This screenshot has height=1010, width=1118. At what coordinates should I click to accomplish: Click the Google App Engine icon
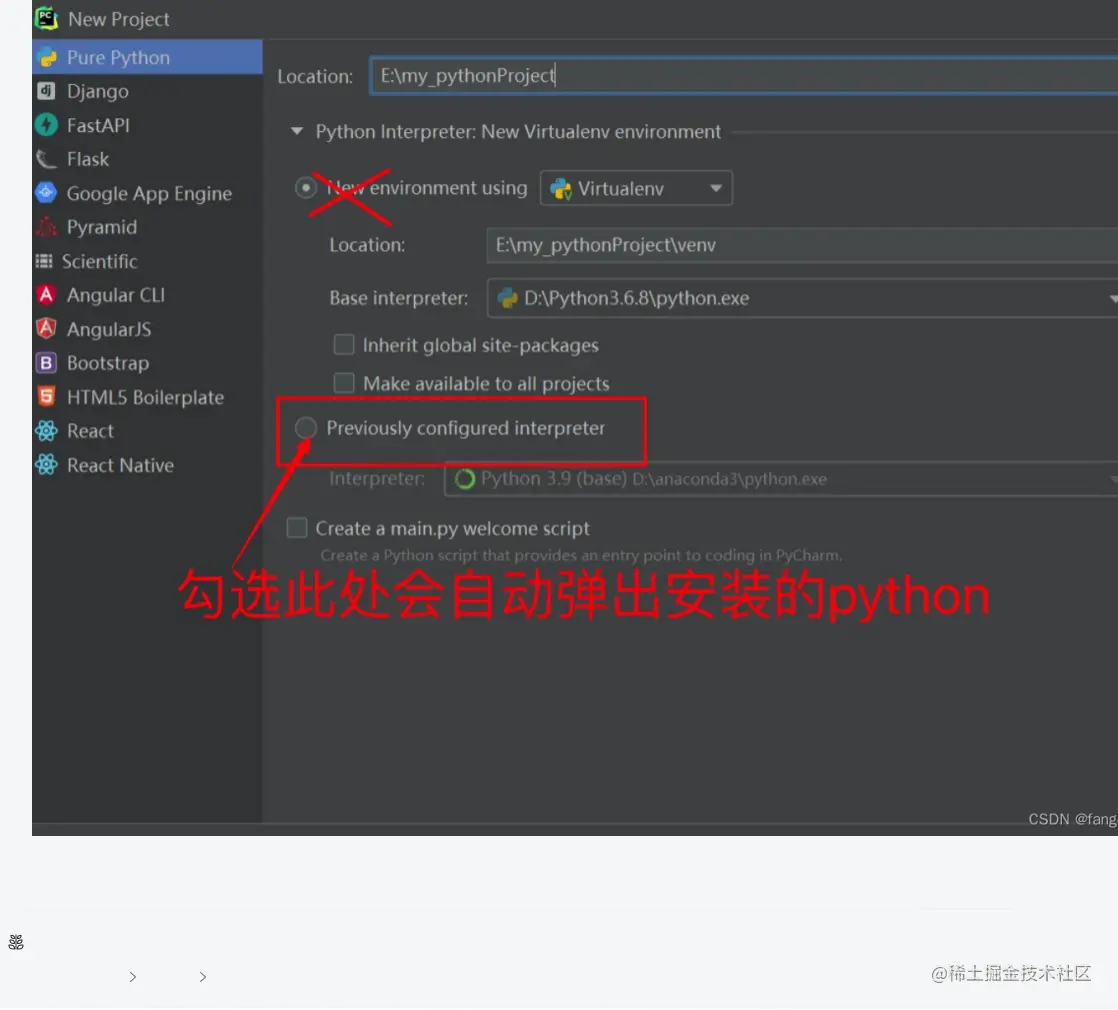[46, 192]
